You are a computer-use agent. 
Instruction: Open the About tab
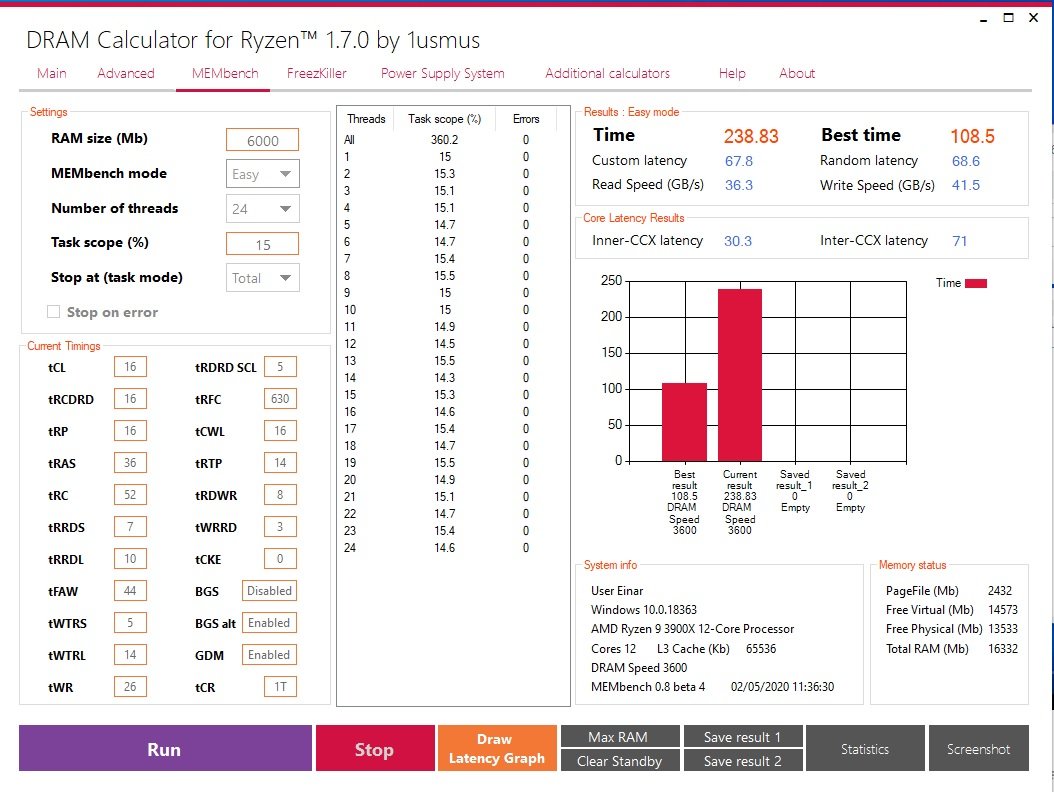pos(797,73)
